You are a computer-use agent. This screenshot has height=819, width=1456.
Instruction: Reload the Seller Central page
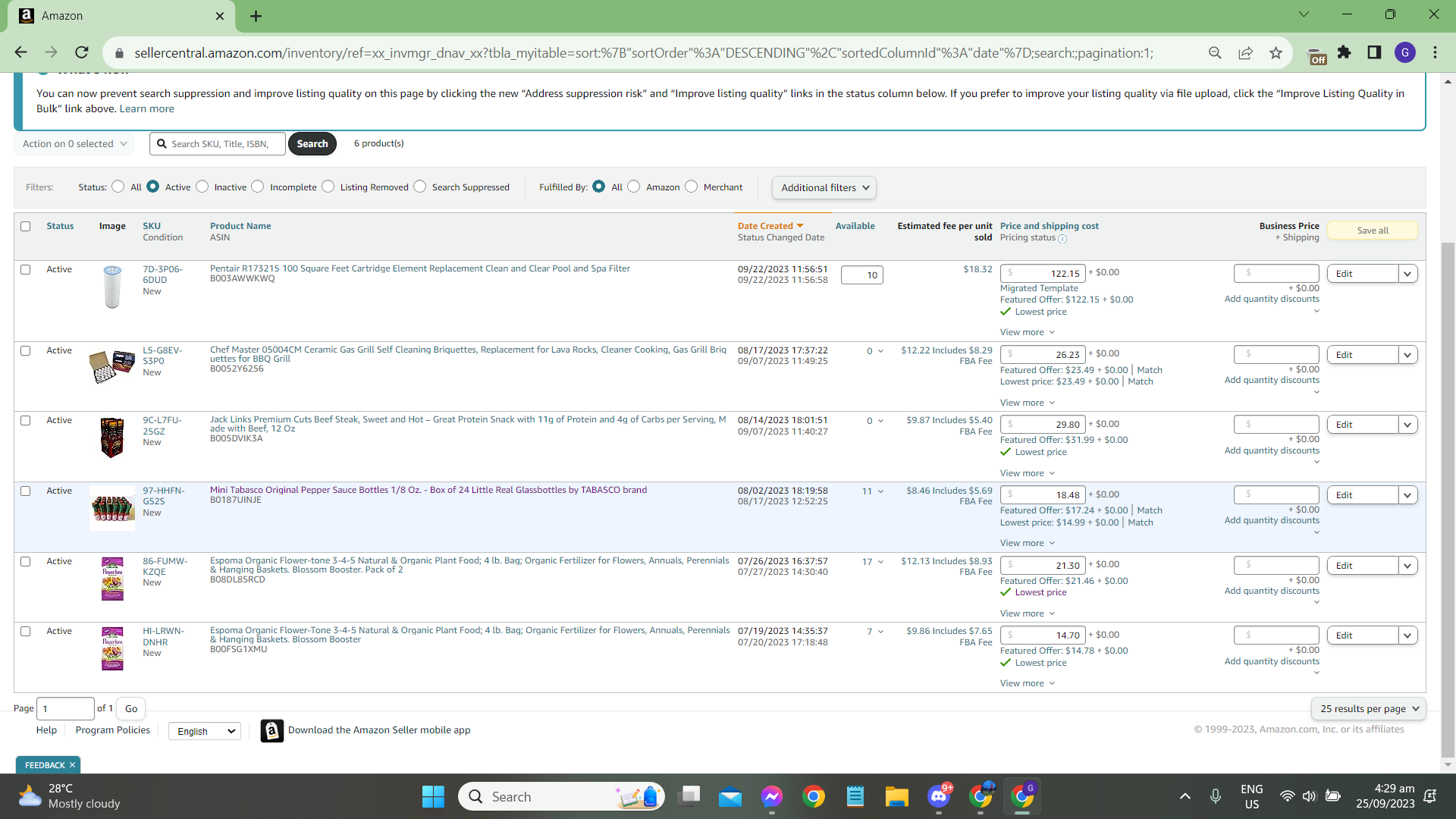[82, 52]
